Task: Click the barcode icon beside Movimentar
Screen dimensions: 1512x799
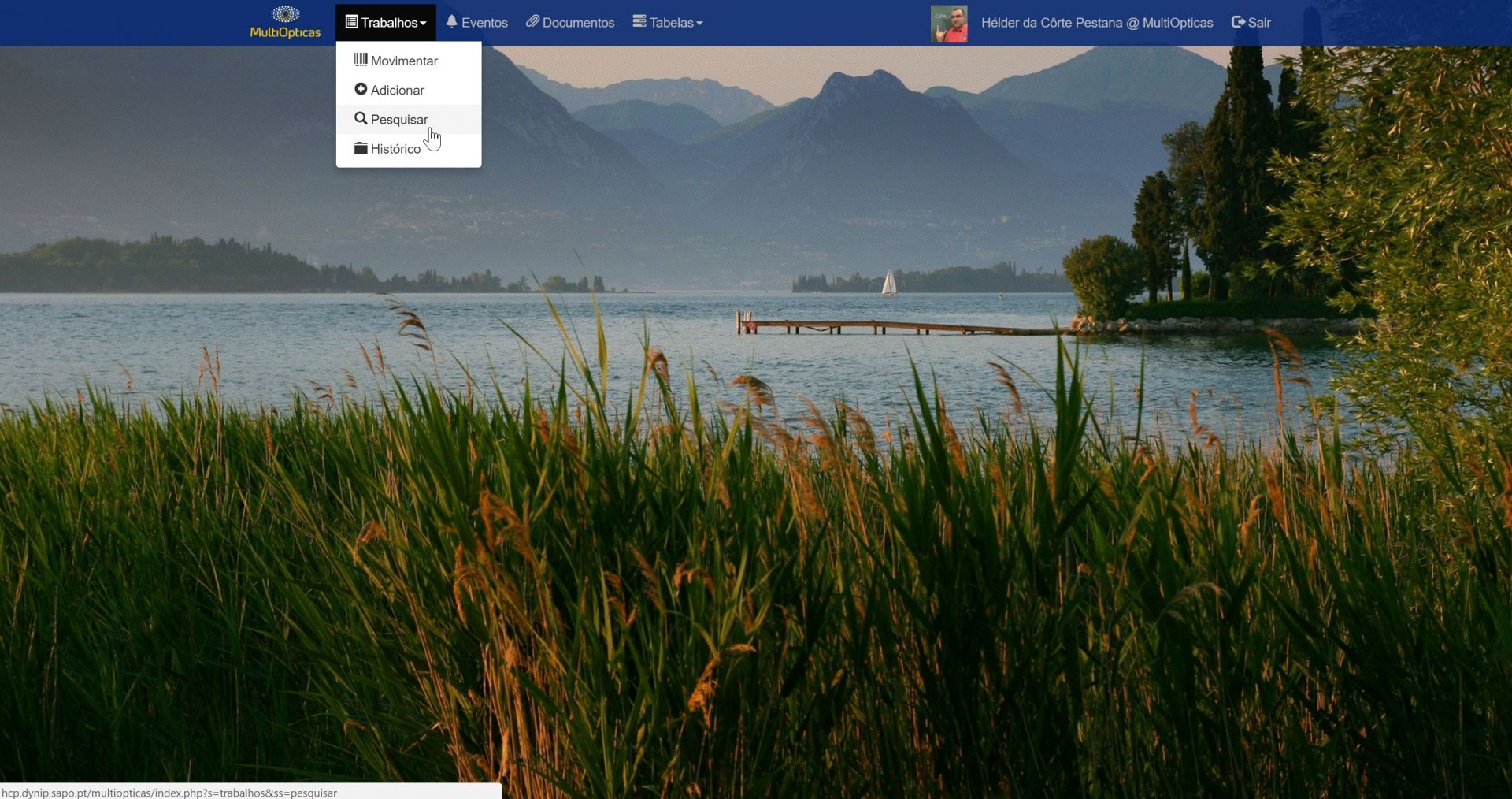Action: 361,60
